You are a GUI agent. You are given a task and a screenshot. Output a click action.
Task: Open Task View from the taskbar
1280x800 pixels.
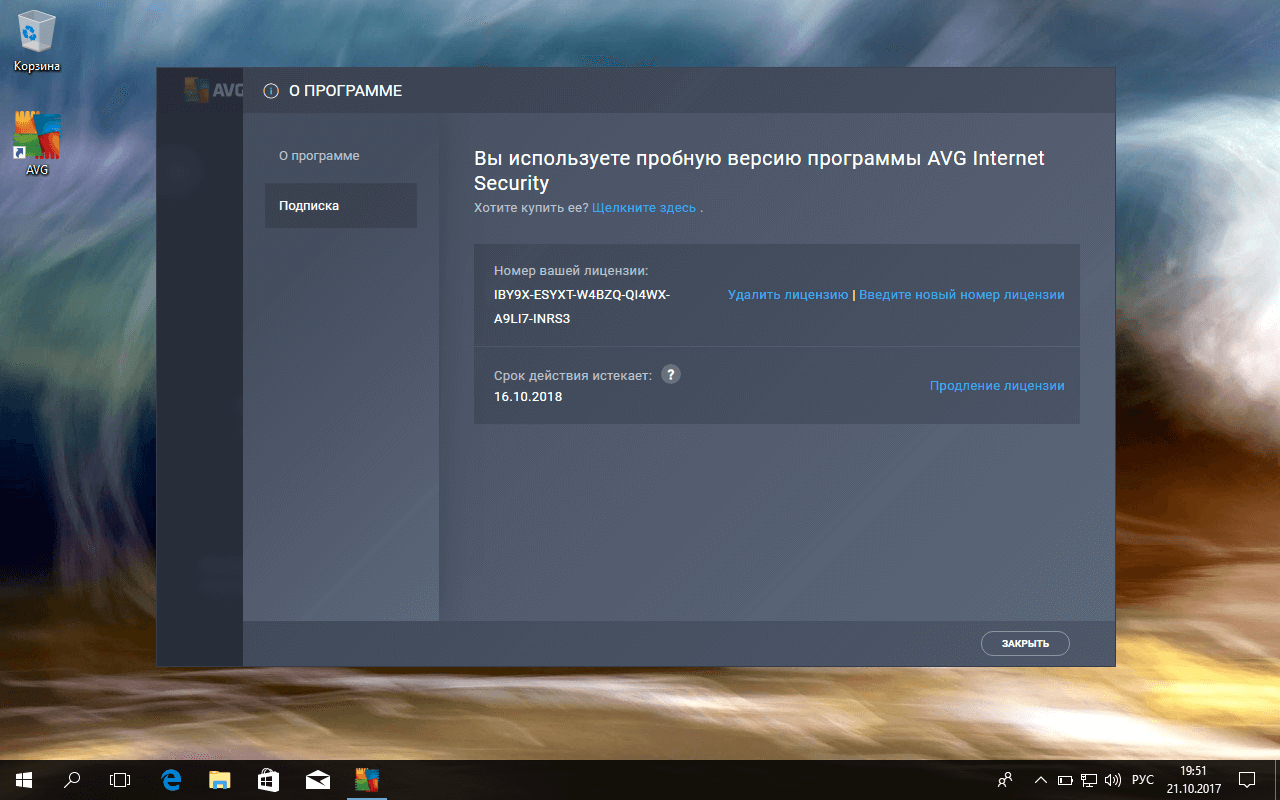click(120, 779)
